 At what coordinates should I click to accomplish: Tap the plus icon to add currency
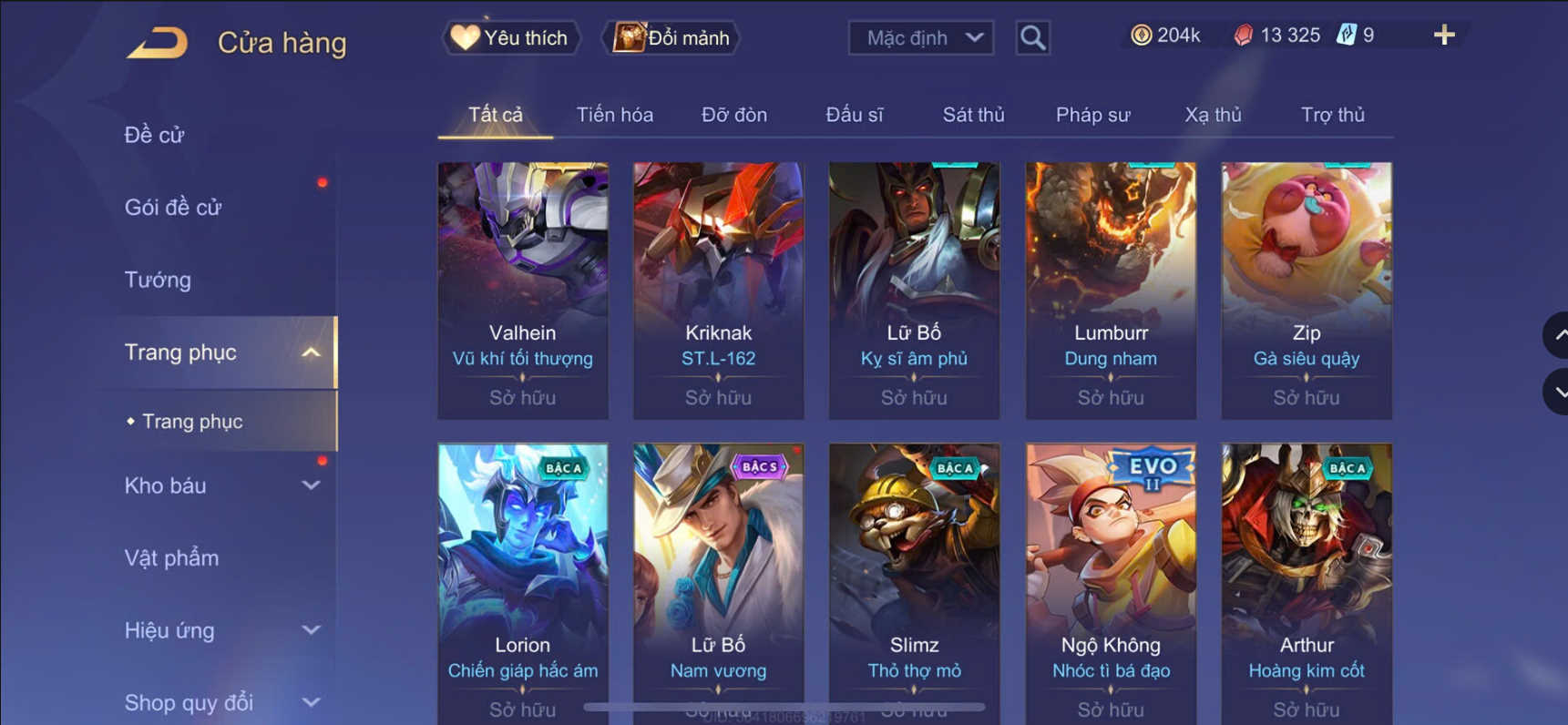tap(1444, 36)
